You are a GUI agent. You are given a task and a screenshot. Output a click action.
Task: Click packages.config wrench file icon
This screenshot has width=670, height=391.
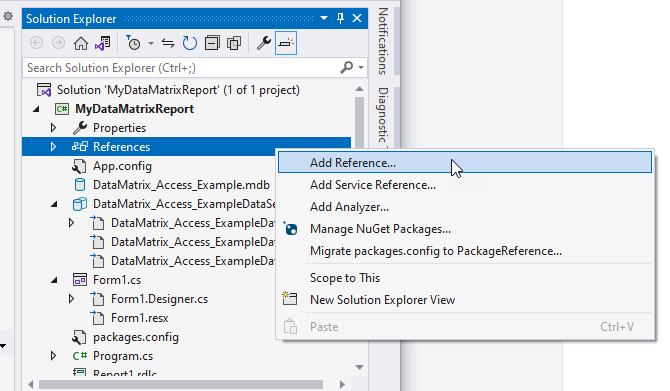pyautogui.click(x=79, y=337)
